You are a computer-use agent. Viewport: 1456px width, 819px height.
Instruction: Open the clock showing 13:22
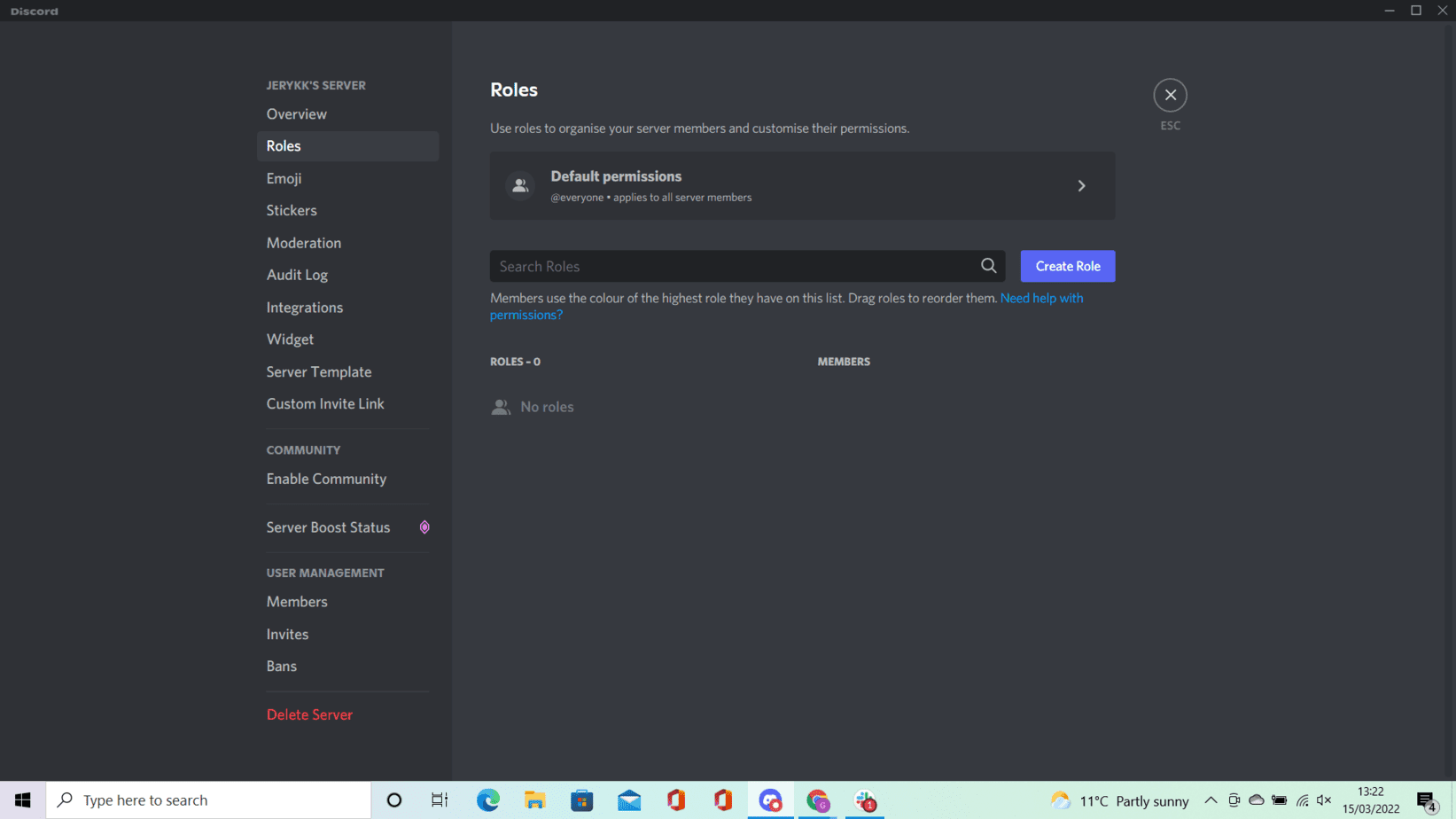point(1371,800)
